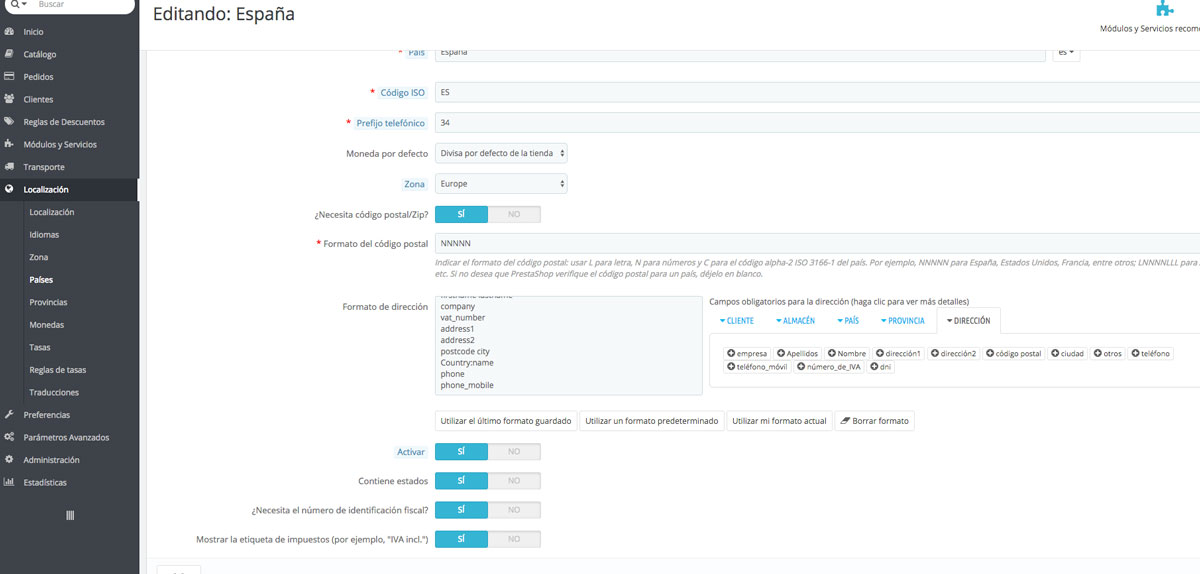The width and height of the screenshot is (1200, 574).
Task: Click the Catálogo book icon in sidebar
Action: point(9,54)
